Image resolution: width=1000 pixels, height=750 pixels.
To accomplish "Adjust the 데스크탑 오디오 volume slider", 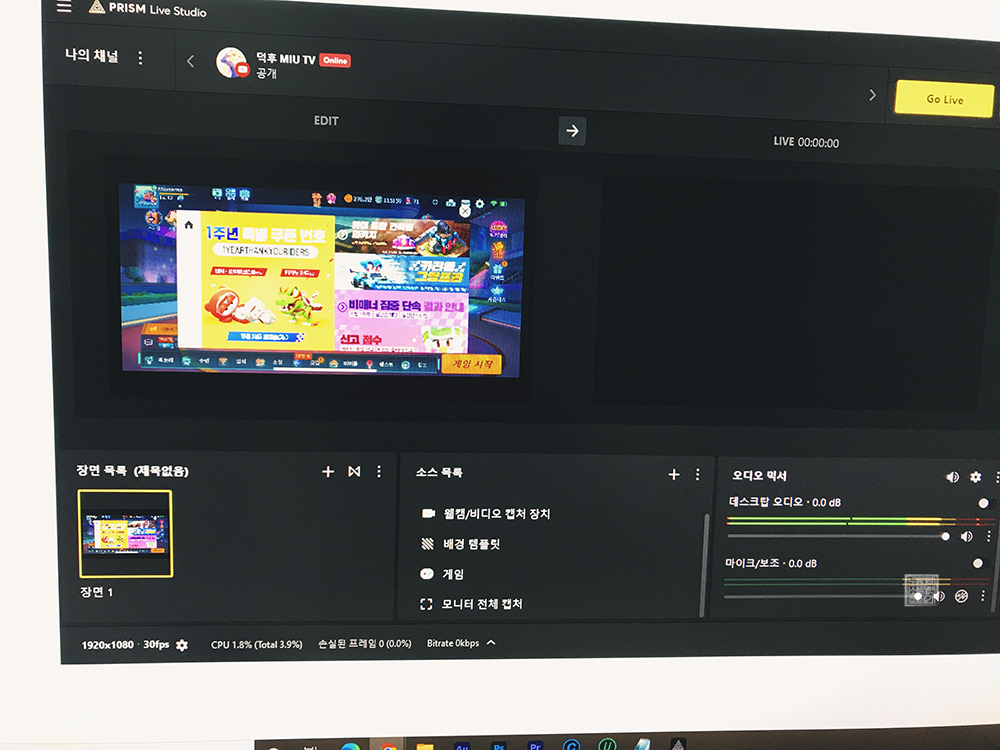I will (x=839, y=536).
